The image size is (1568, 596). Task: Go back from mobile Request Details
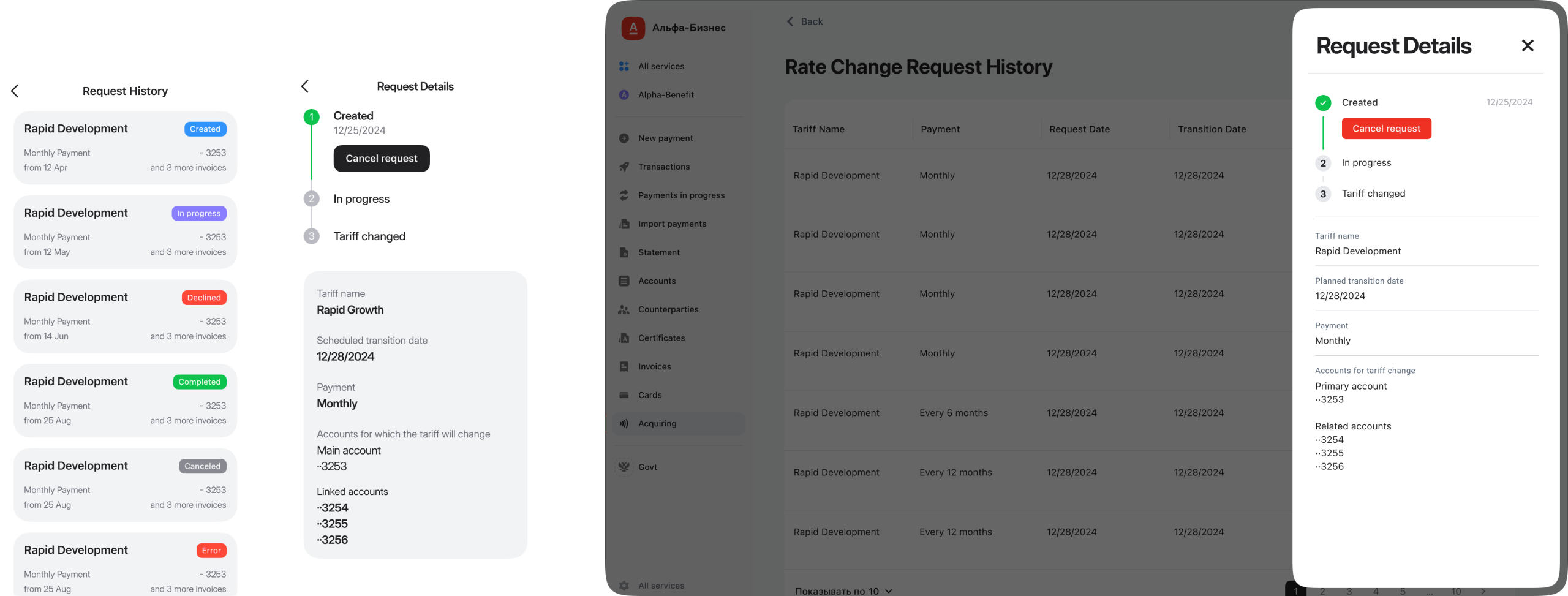305,86
